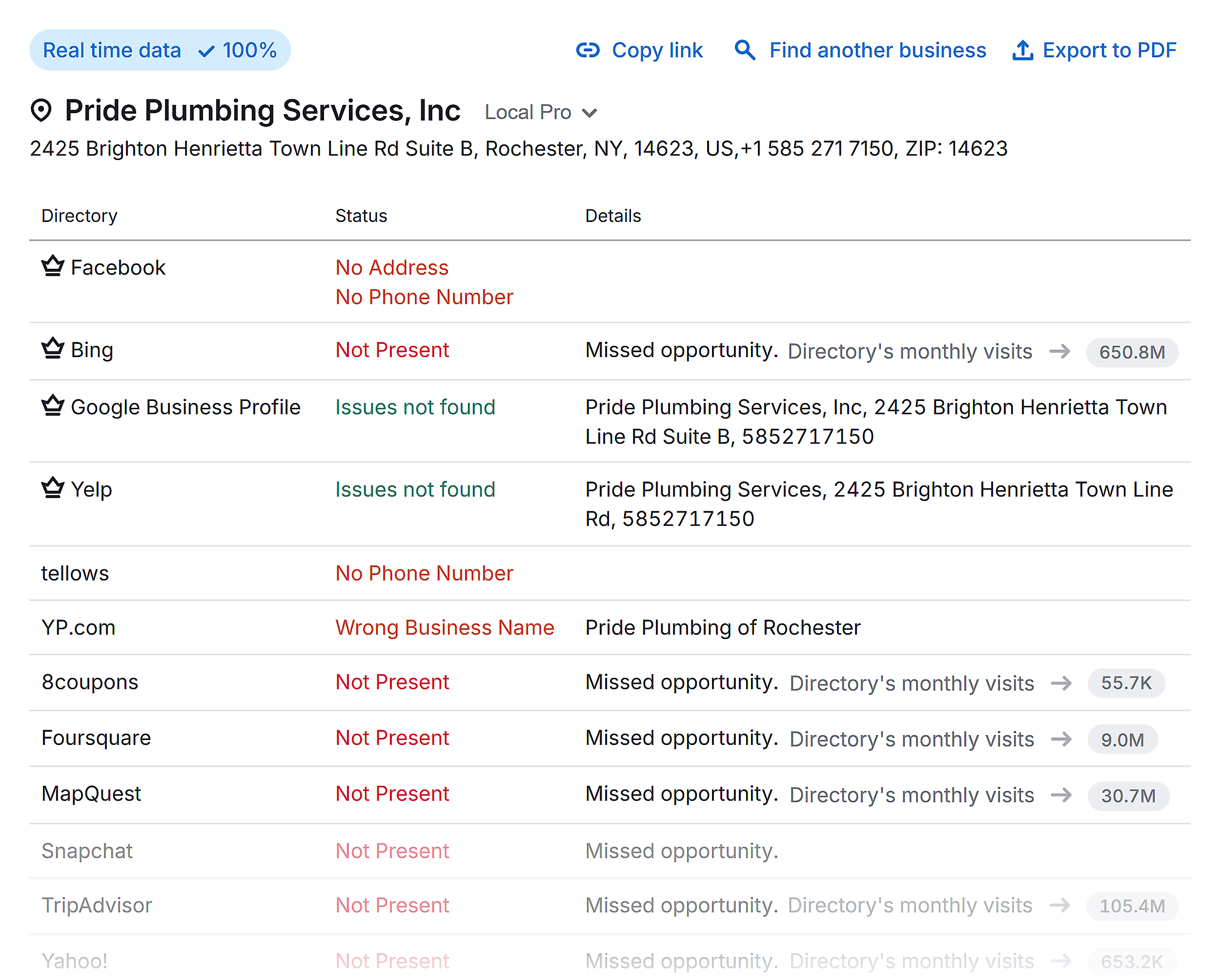The width and height of the screenshot is (1220, 980).
Task: Click the crown icon next to Facebook
Action: [52, 266]
